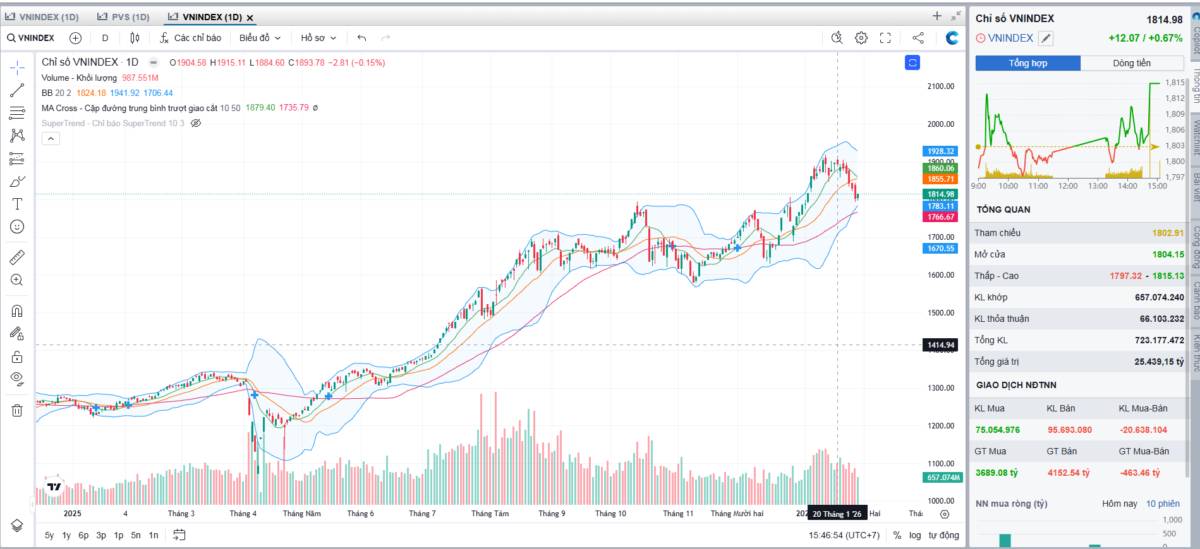Click the share chart icon
This screenshot has width=1200, height=549.
[x=918, y=38]
